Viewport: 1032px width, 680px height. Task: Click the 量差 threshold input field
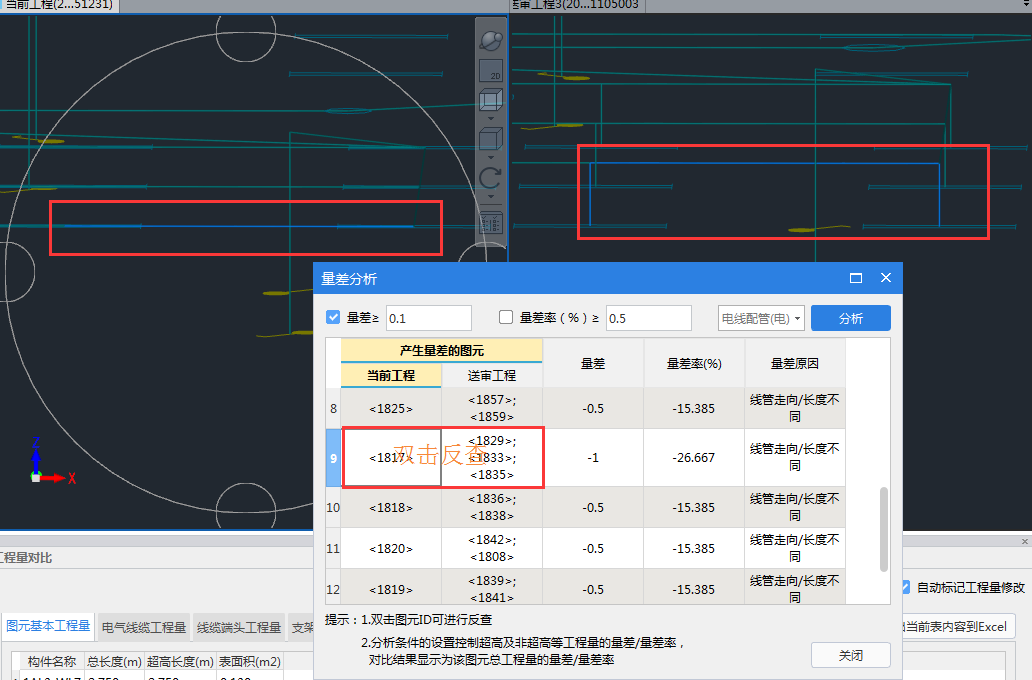428,318
